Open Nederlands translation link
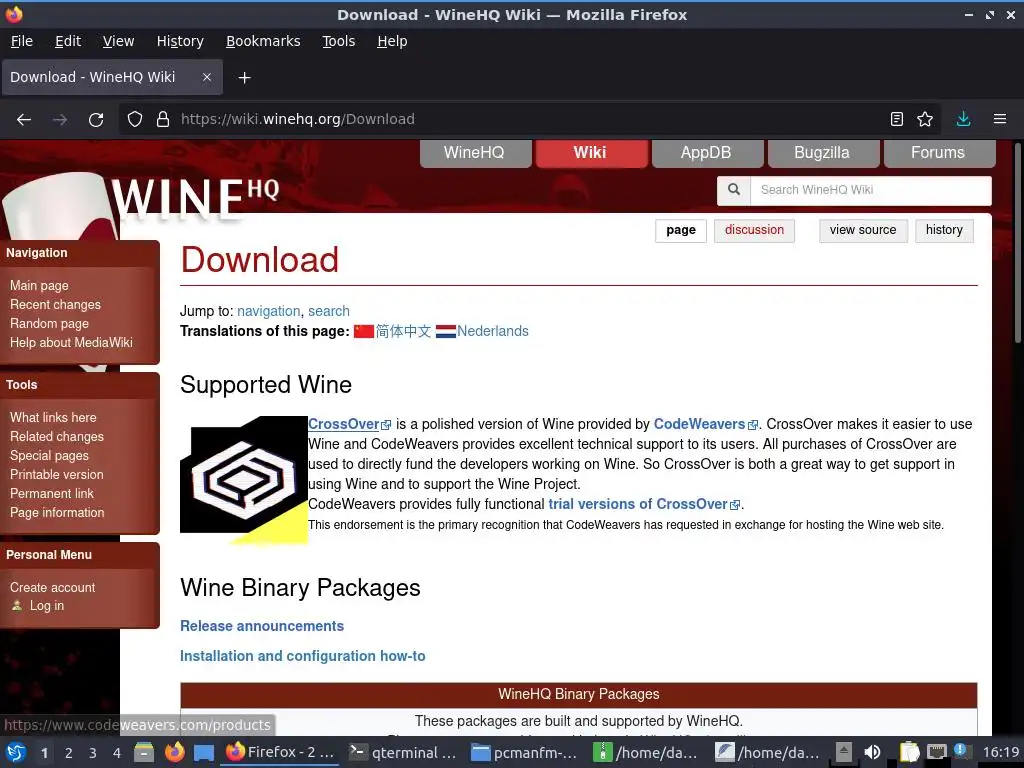The width and height of the screenshot is (1024, 768). coord(492,332)
